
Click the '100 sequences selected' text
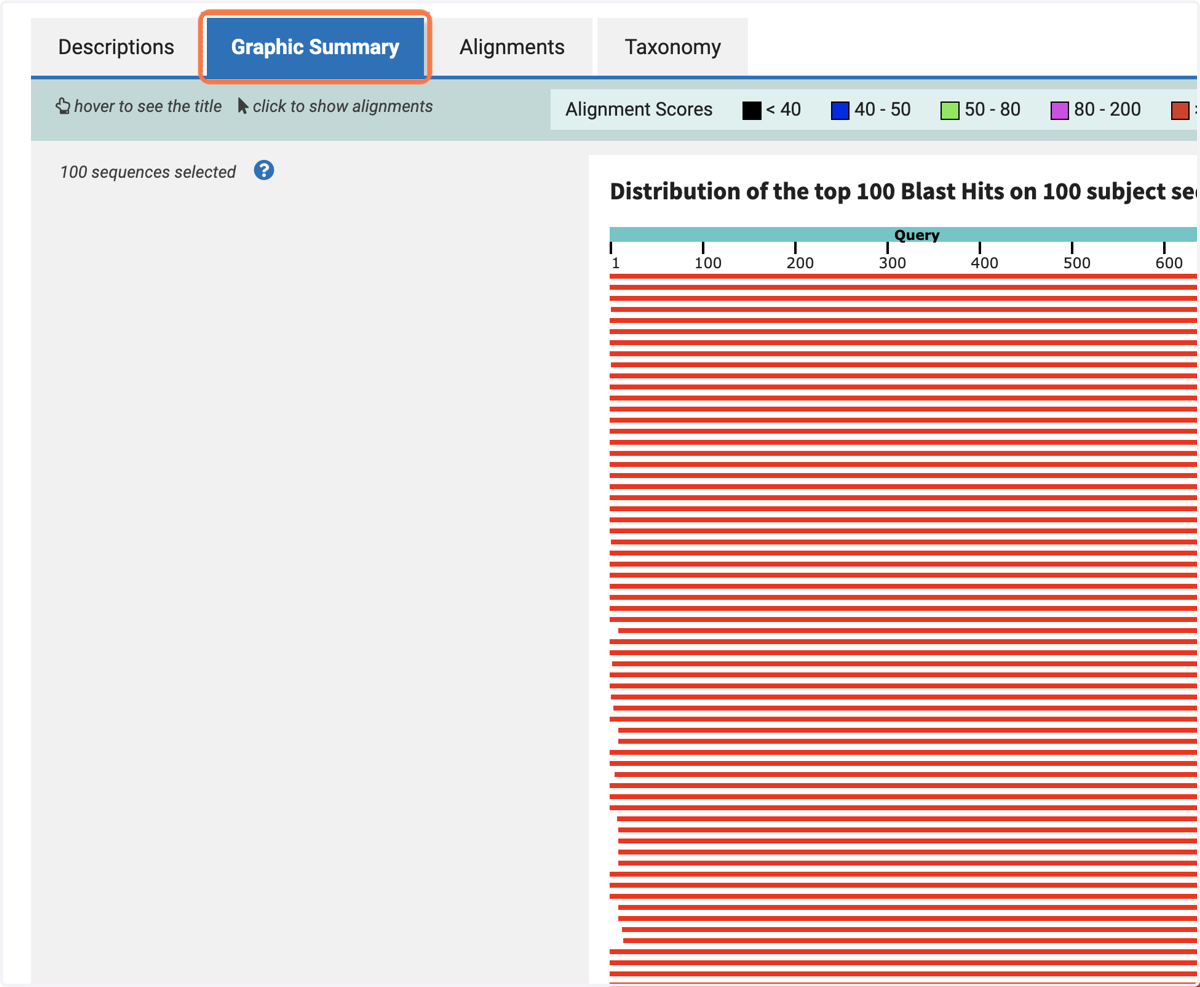pos(148,172)
